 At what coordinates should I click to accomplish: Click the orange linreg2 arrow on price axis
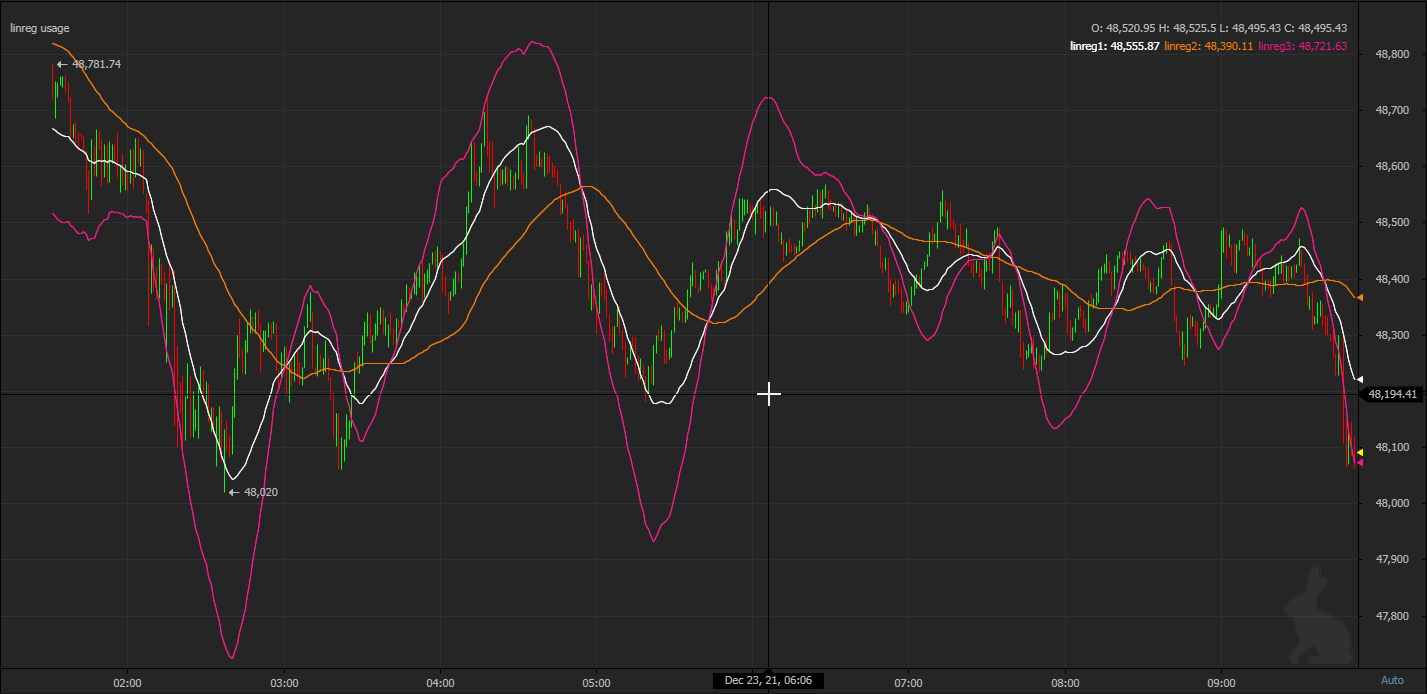pos(1360,297)
